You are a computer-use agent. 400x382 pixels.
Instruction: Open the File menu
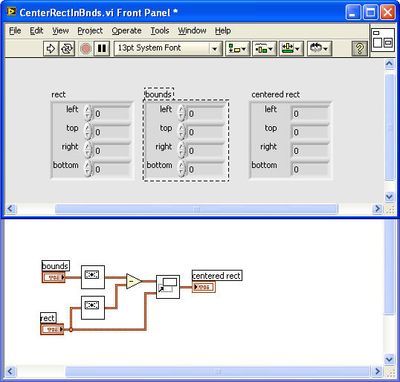pos(15,31)
